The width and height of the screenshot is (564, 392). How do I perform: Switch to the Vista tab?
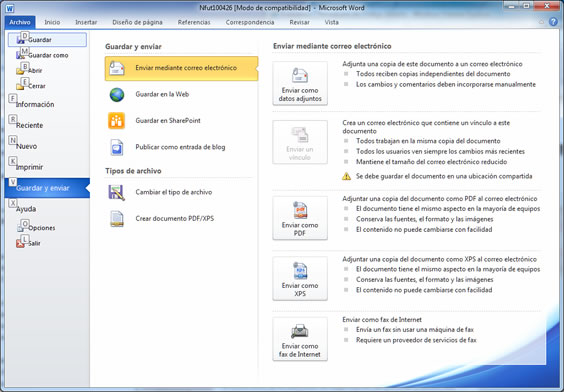click(x=332, y=22)
